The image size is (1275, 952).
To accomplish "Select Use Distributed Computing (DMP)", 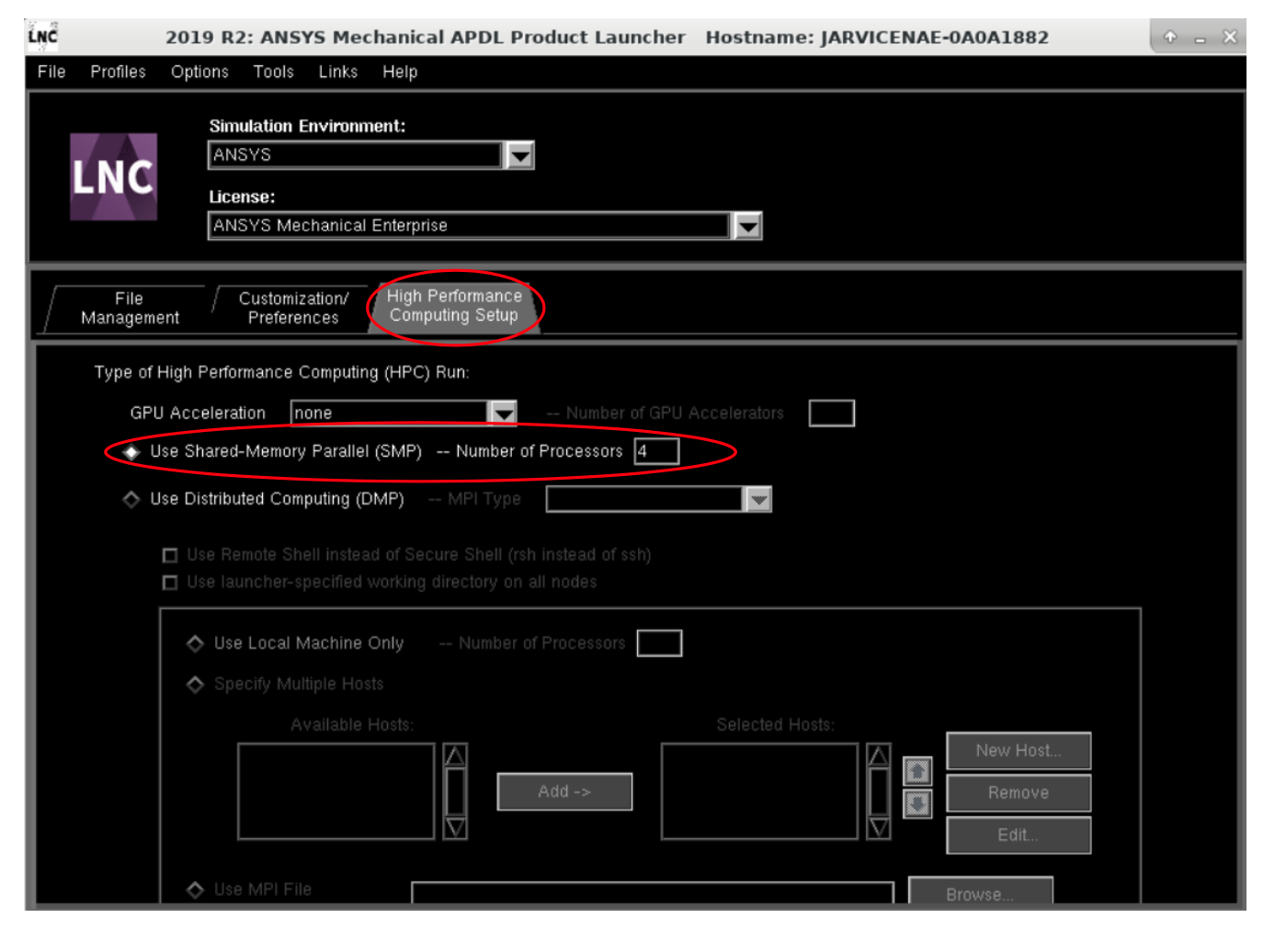I will [x=131, y=499].
